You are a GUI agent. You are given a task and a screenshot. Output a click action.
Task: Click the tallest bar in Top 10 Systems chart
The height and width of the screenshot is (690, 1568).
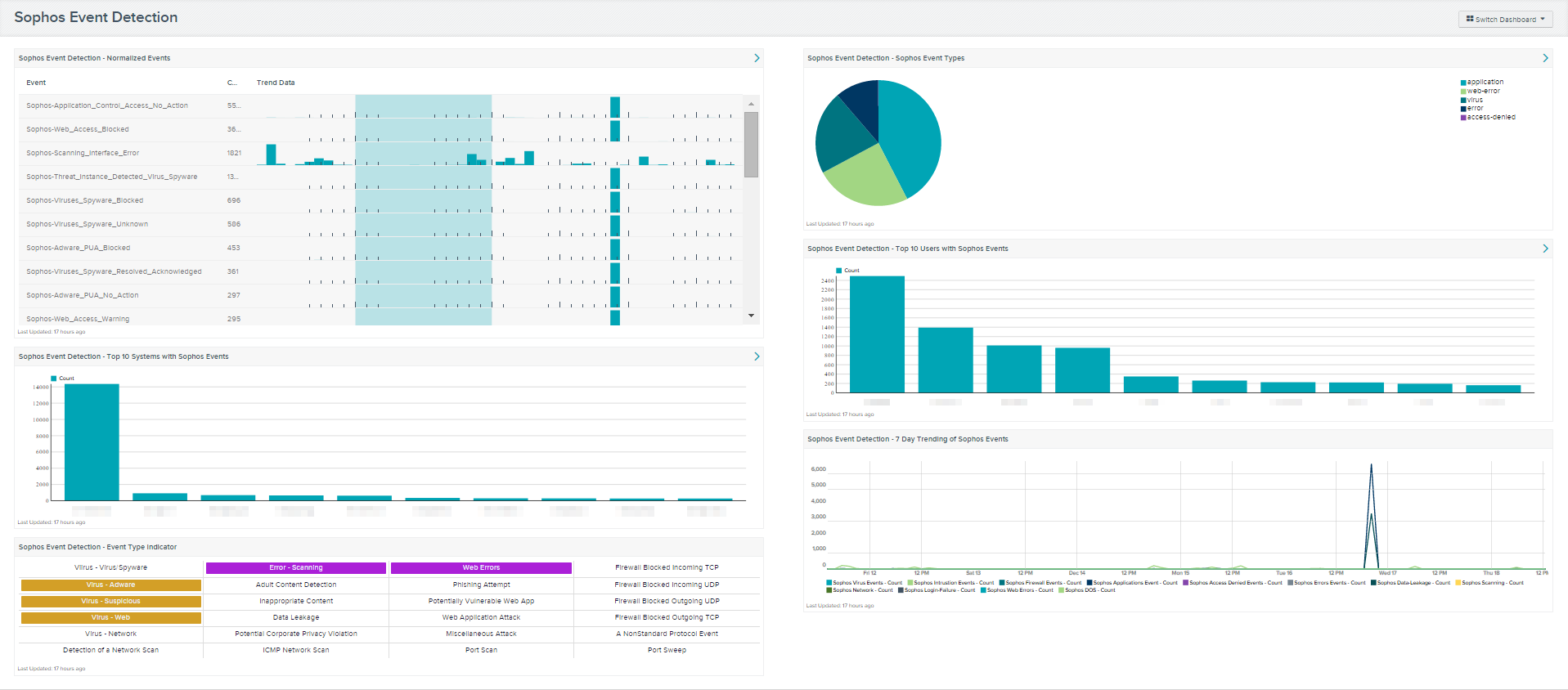92,442
